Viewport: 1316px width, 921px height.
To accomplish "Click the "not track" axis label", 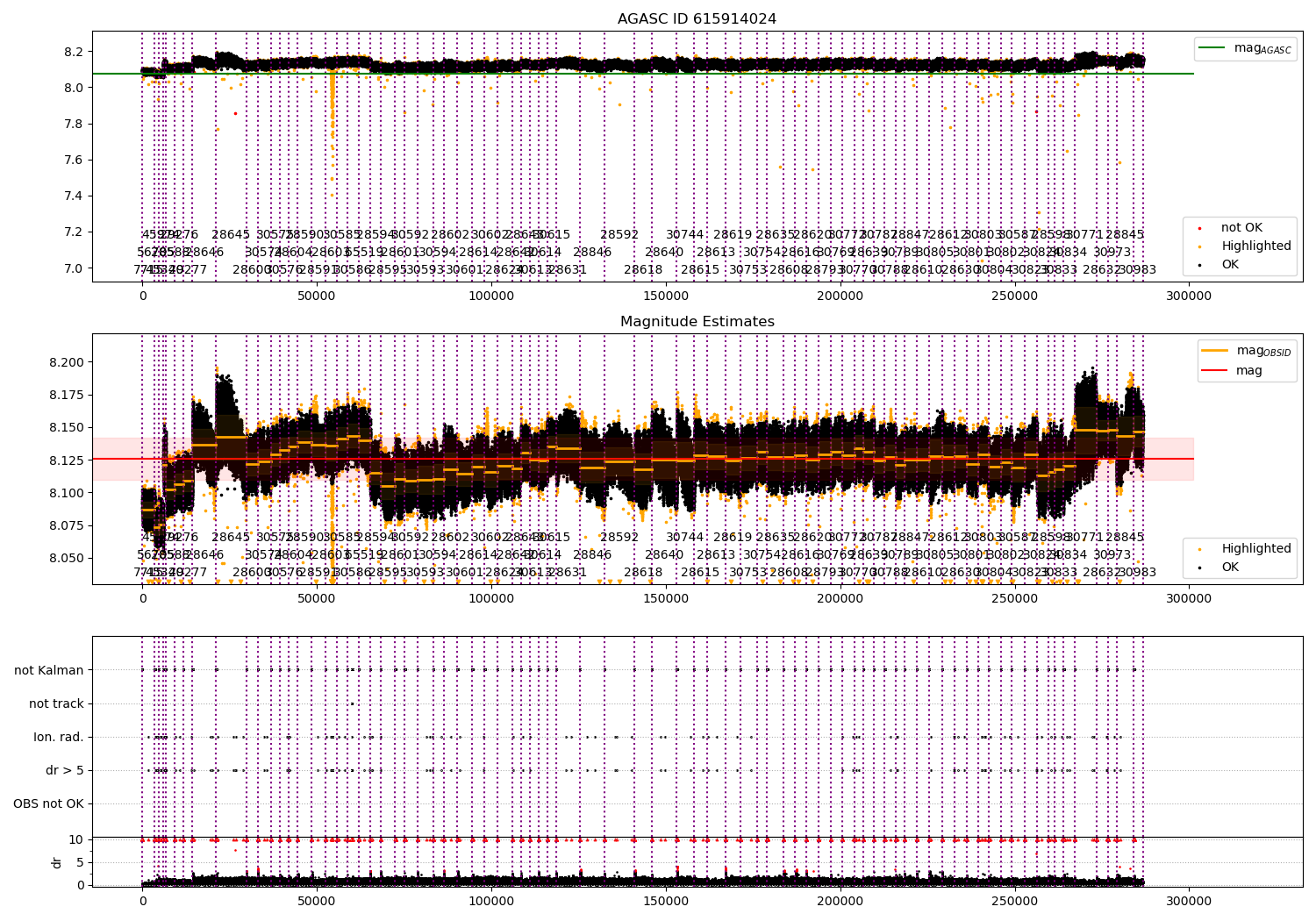I will click(x=56, y=704).
